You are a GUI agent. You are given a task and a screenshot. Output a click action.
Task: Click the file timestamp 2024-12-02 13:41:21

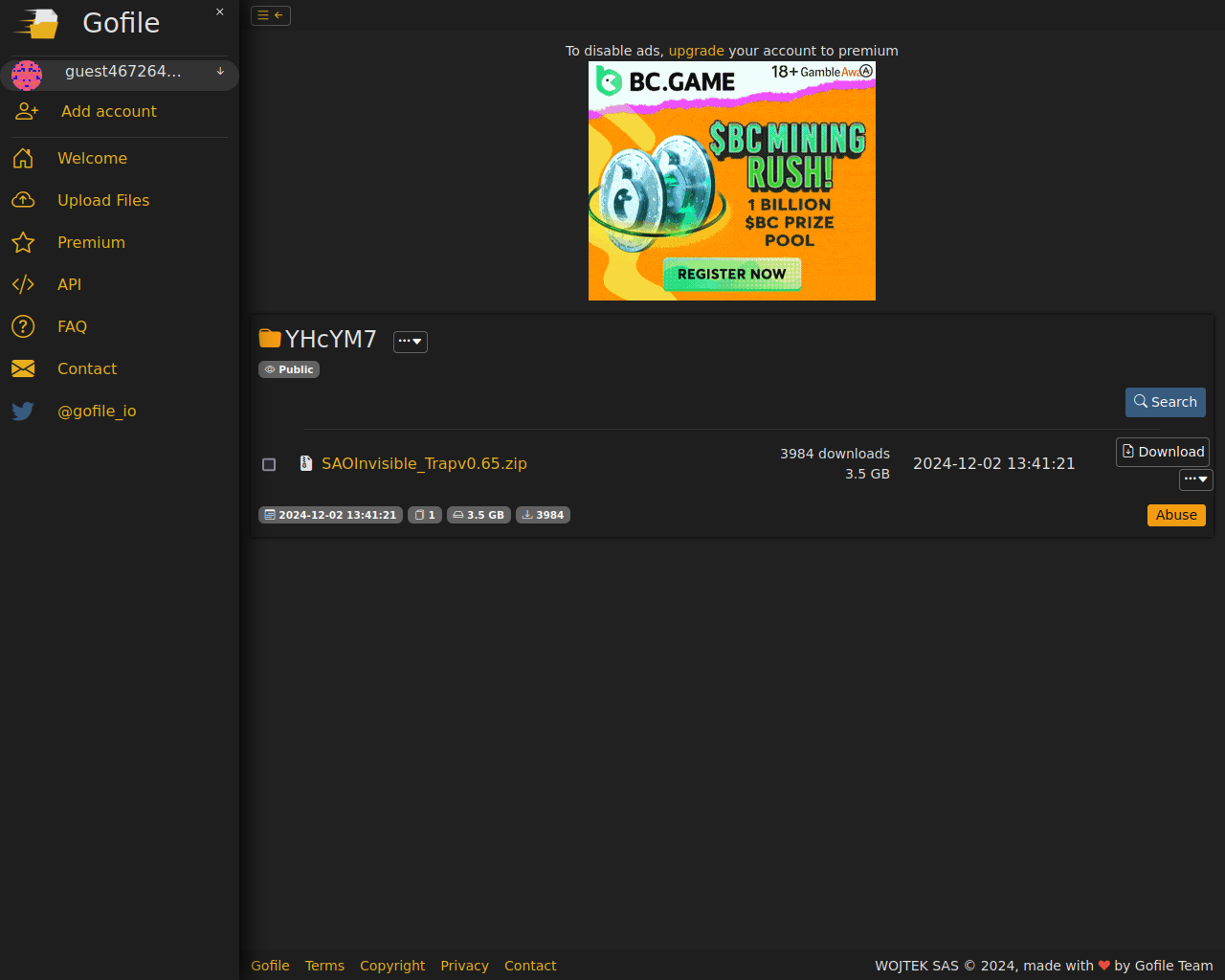[x=993, y=463]
